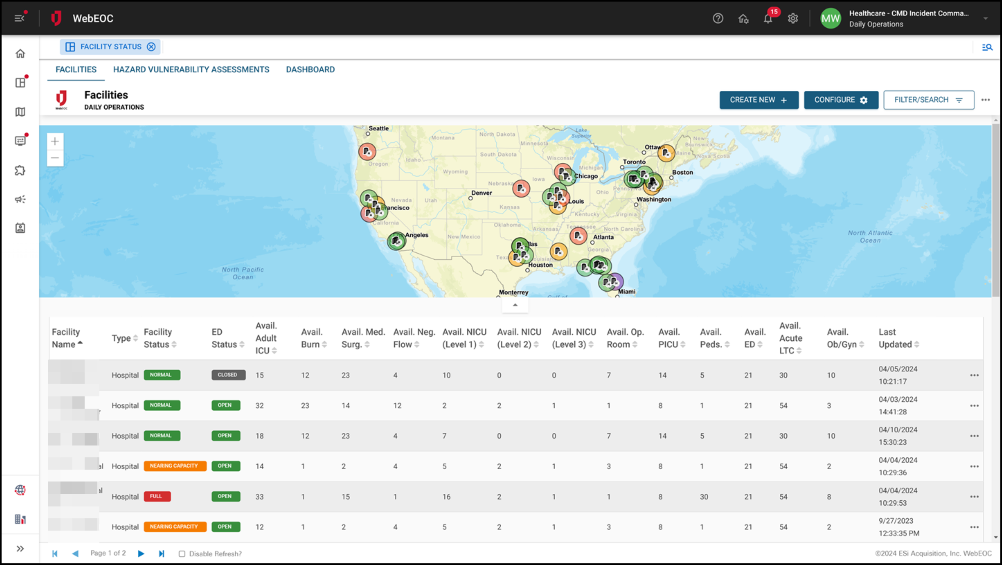Click the Create New button
The width and height of the screenshot is (1002, 565).
click(758, 100)
